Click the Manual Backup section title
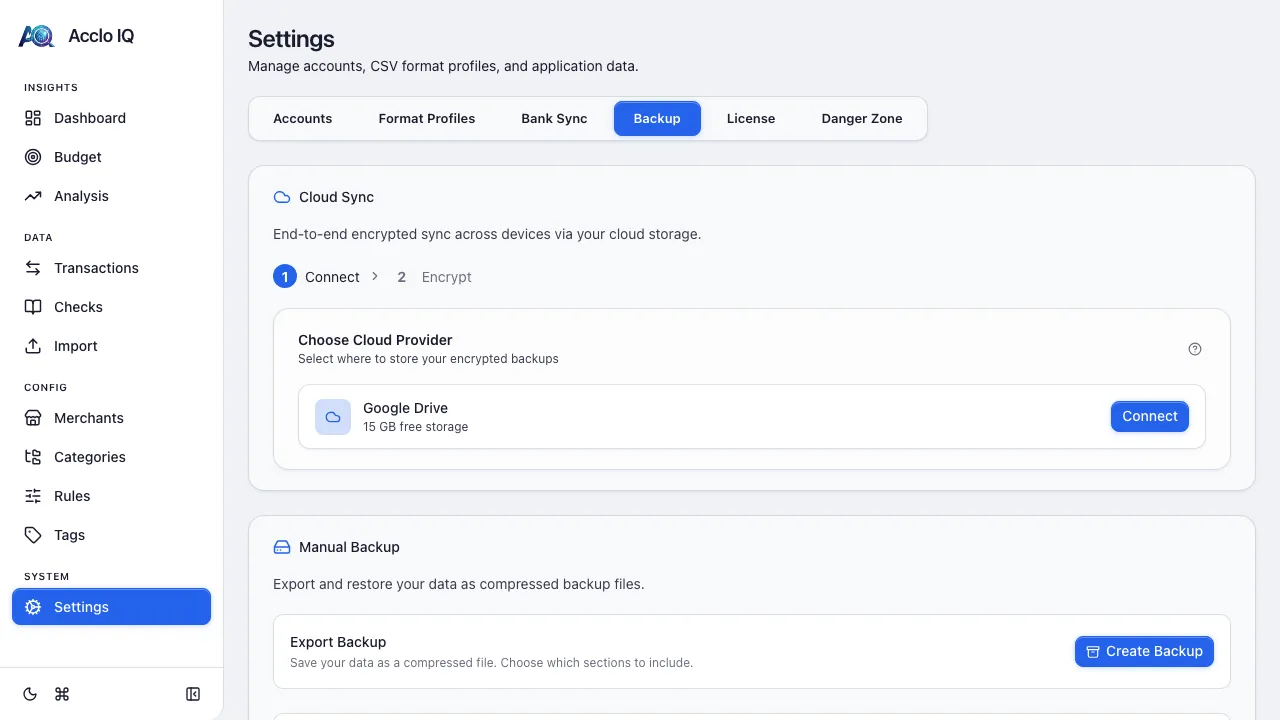Image resolution: width=1280 pixels, height=720 pixels. tap(349, 547)
